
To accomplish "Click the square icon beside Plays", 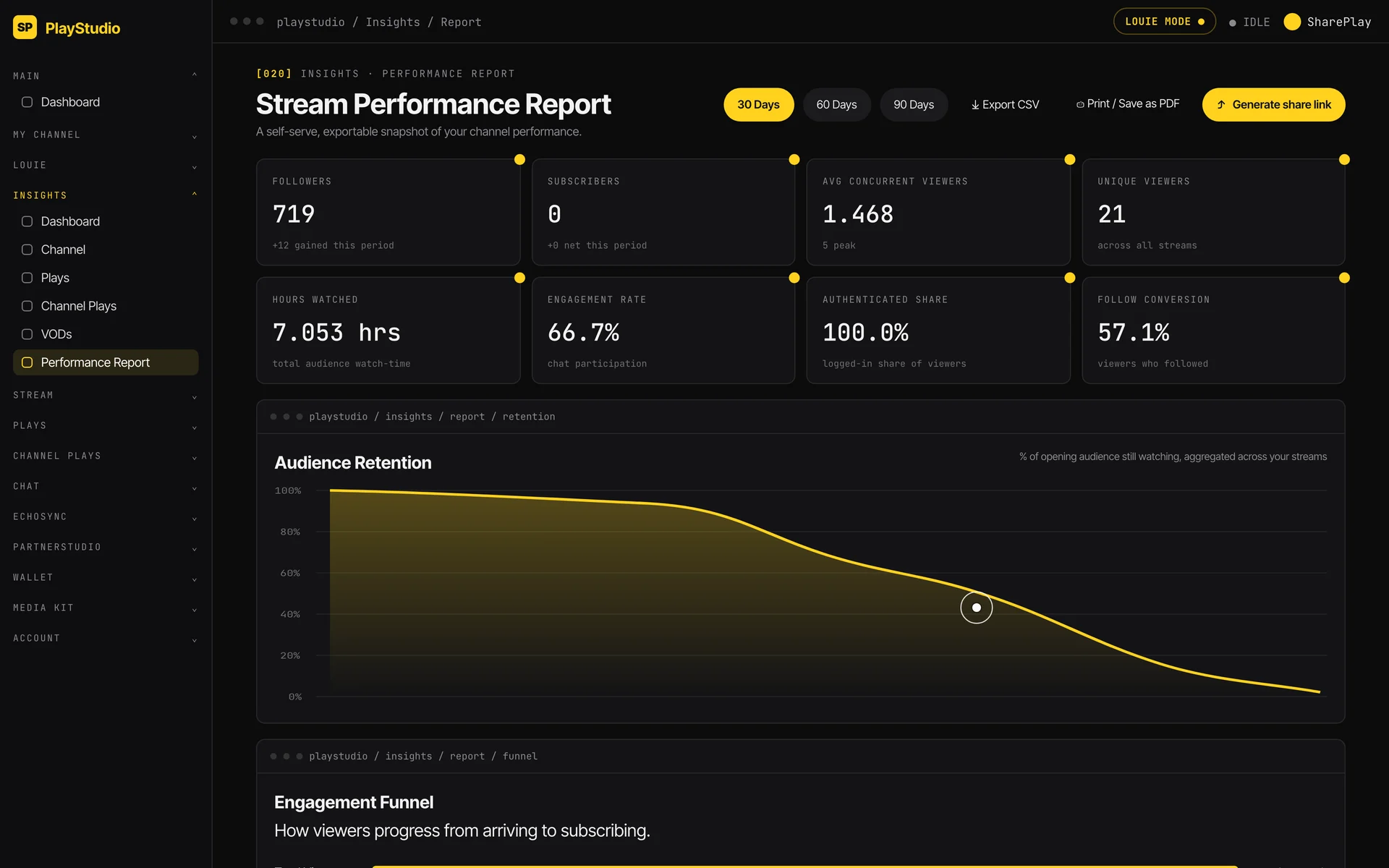I will pyautogui.click(x=27, y=278).
